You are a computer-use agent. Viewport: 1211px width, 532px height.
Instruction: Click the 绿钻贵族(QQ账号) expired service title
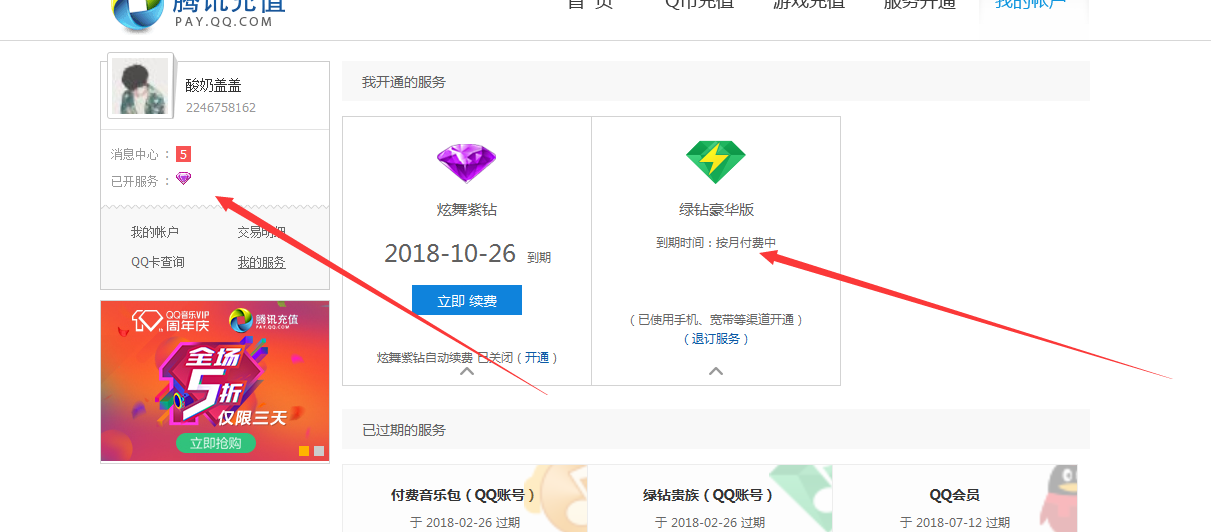point(709,495)
